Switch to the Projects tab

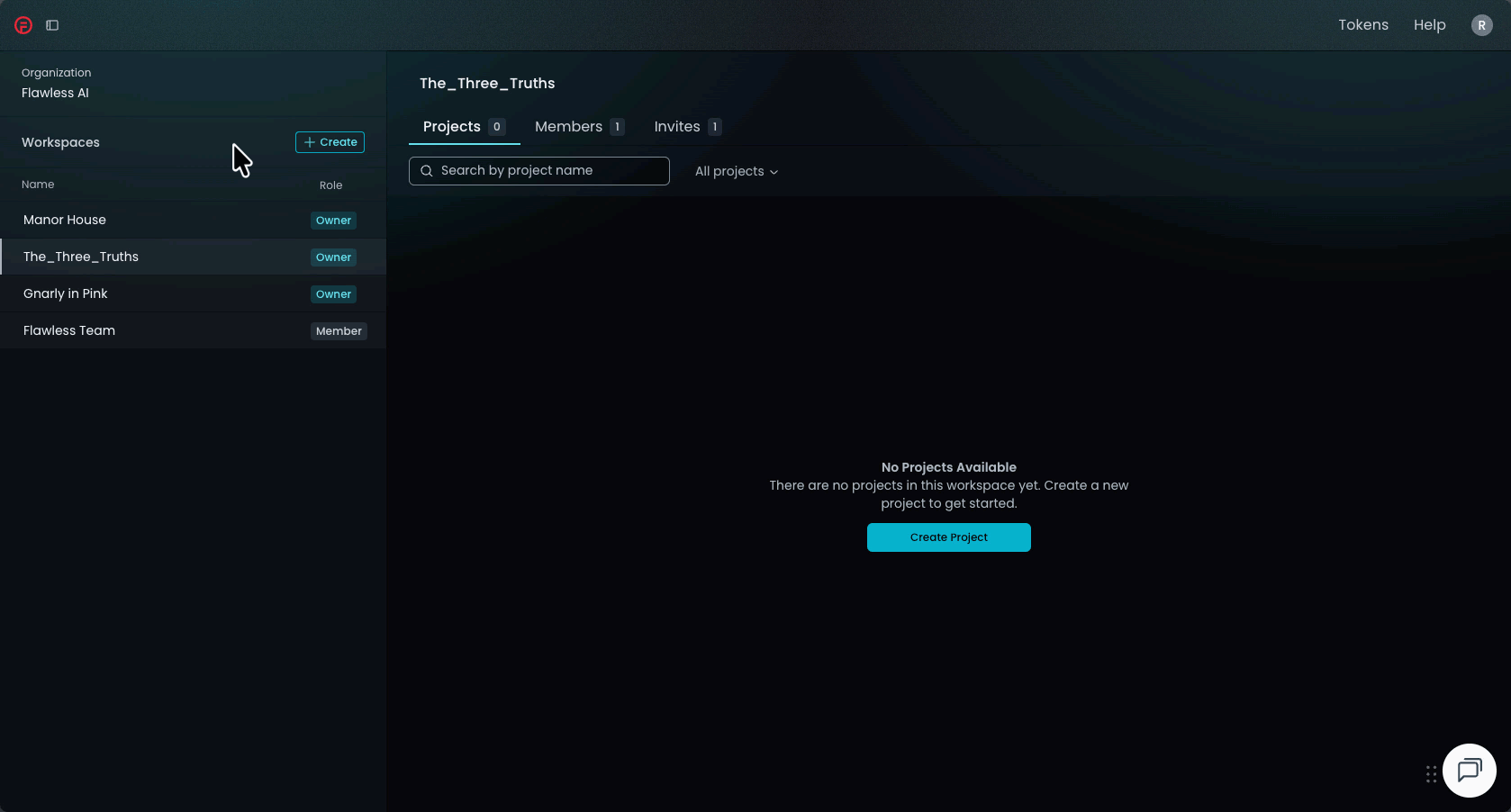click(465, 127)
